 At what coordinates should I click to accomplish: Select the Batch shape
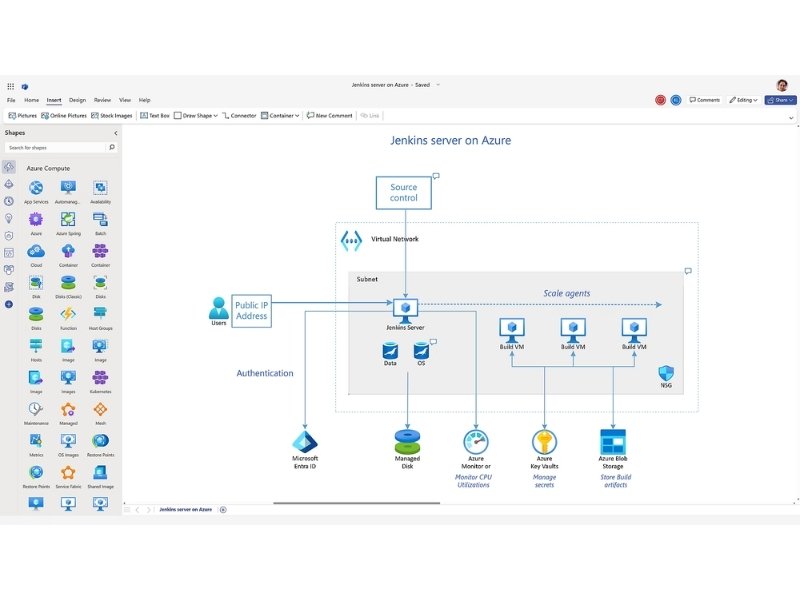click(x=101, y=223)
